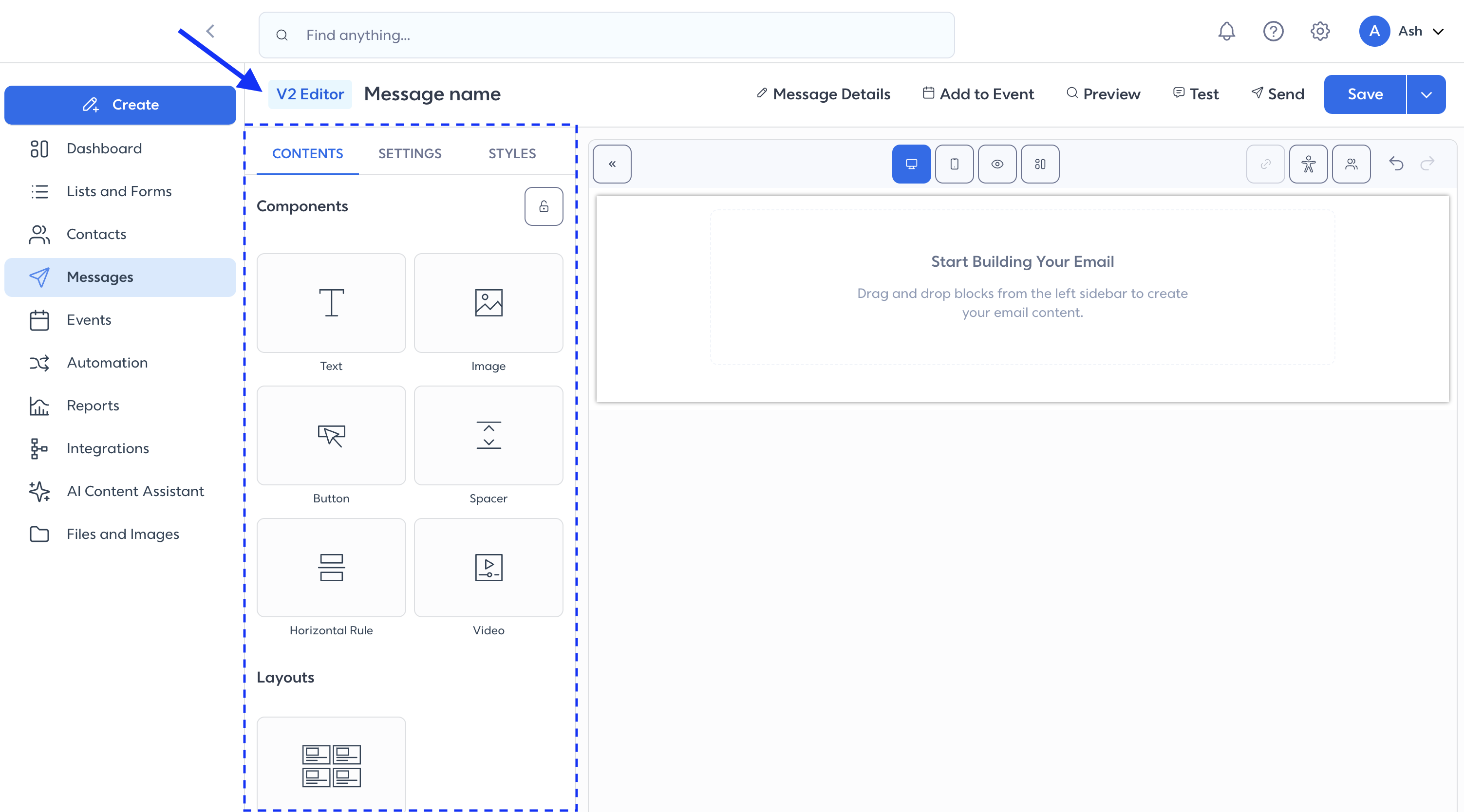Undo the last action
Viewport: 1464px width, 812px height.
[x=1396, y=164]
